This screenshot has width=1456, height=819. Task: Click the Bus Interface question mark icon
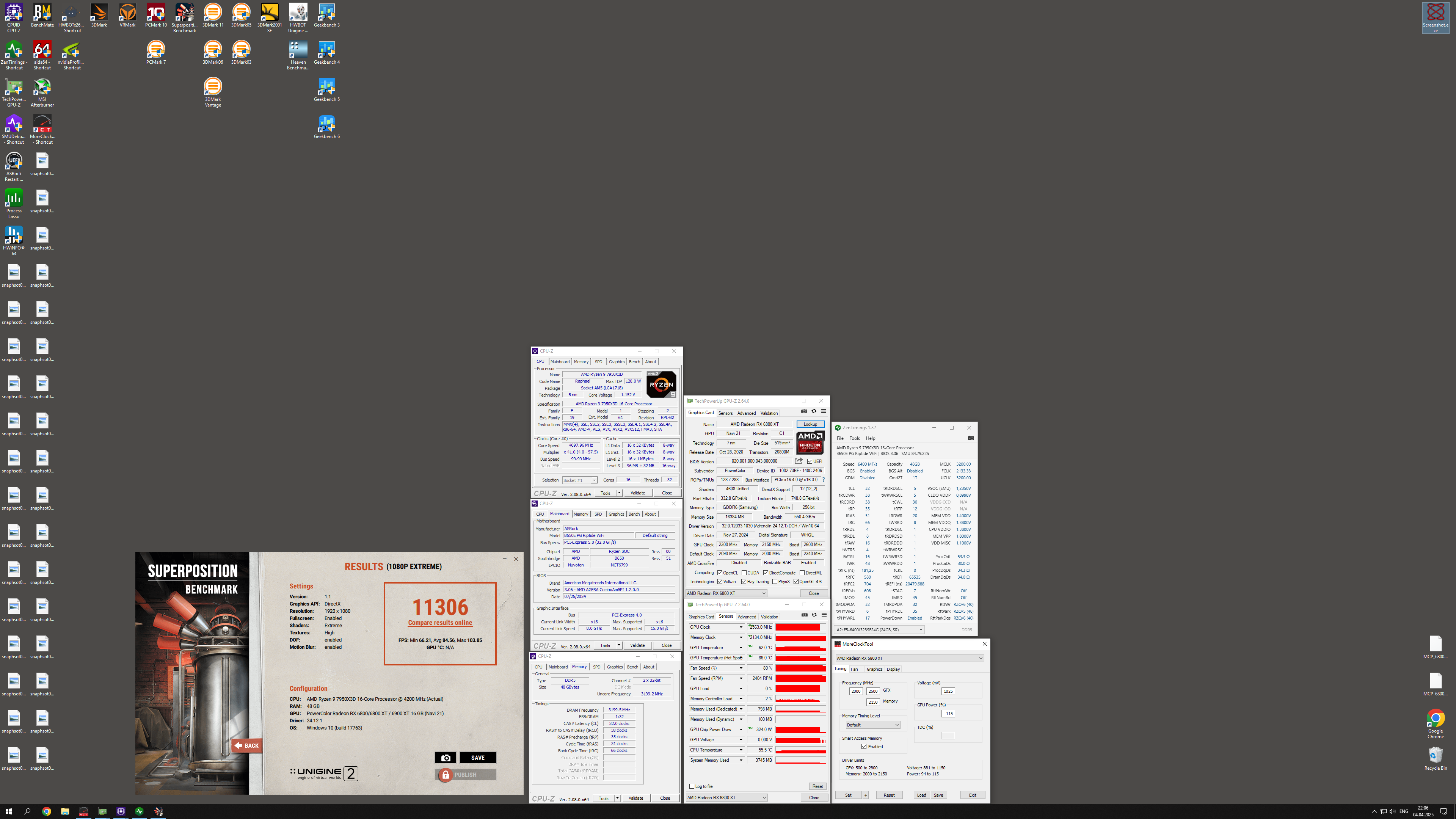[x=824, y=480]
